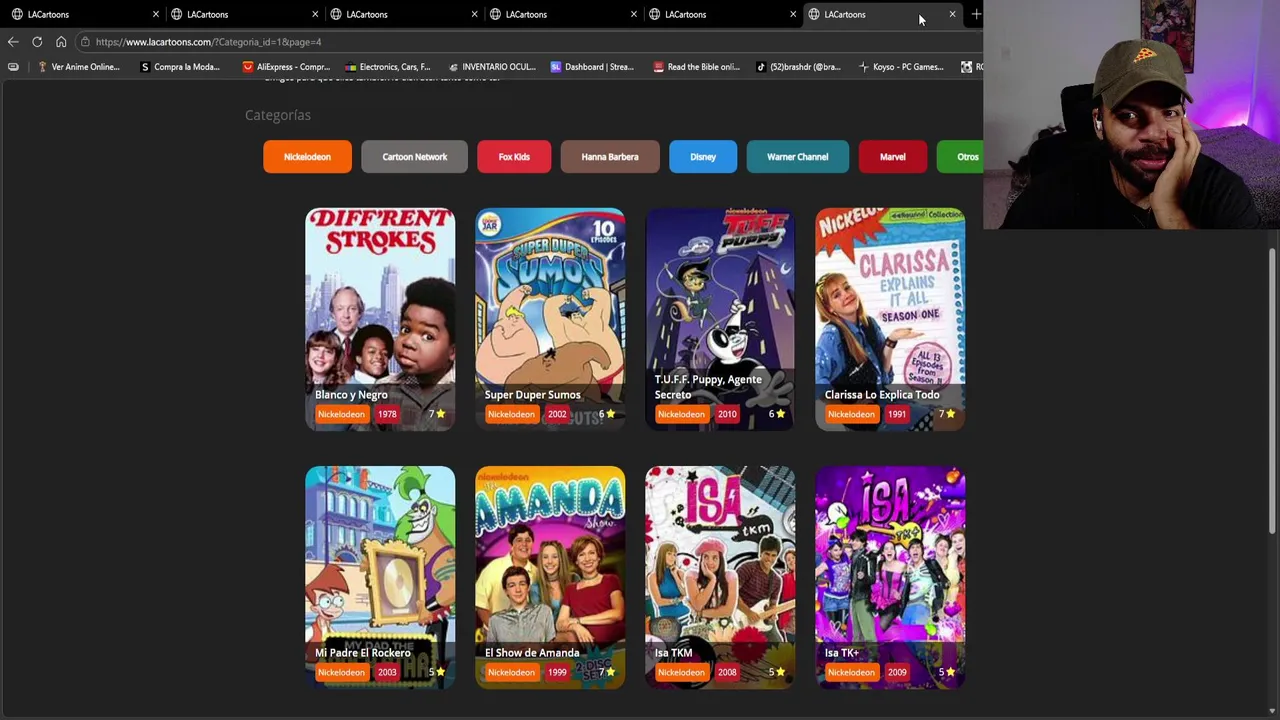Open the (52)brashdr TikTok bookmark

tap(798, 67)
